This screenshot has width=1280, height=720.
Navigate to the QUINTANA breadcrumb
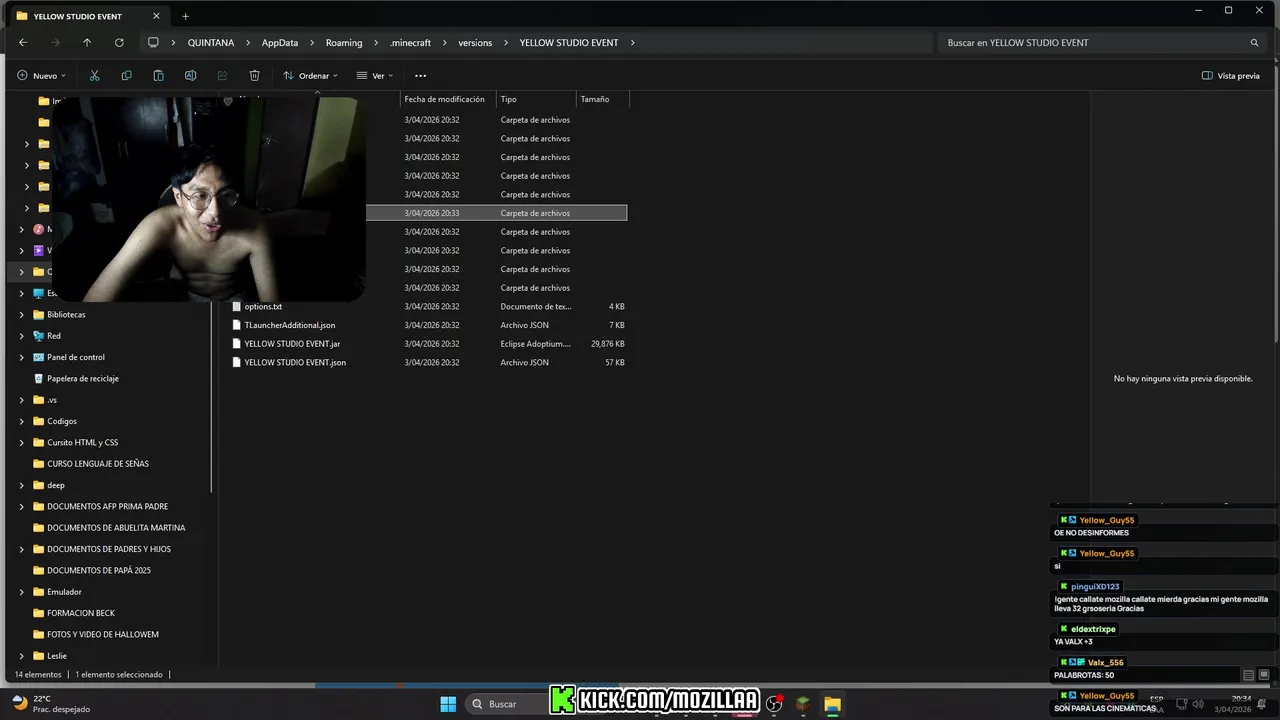tap(211, 42)
